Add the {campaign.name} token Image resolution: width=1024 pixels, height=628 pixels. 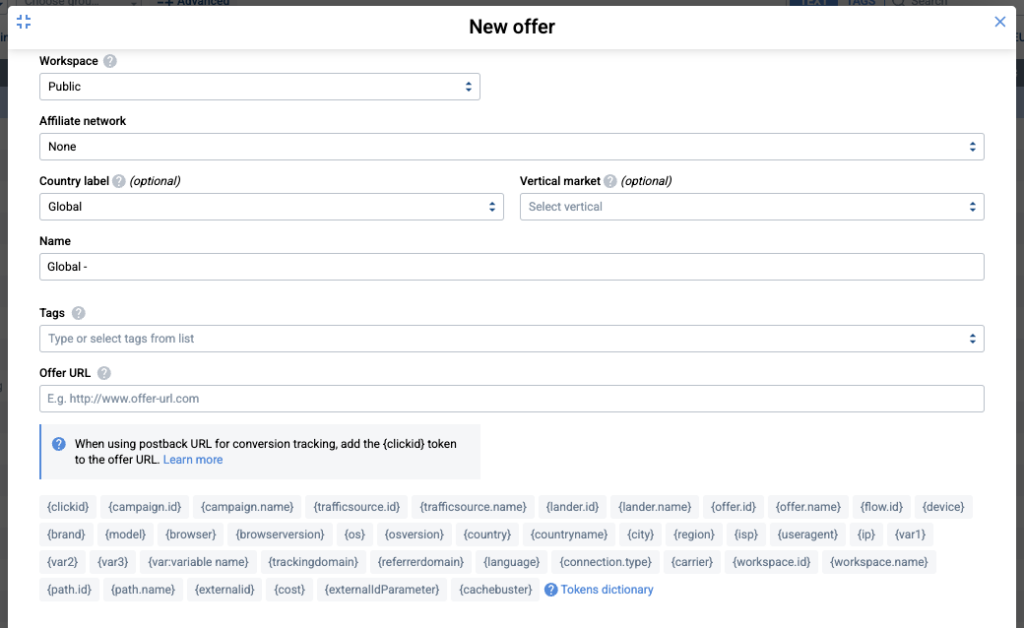coord(241,507)
